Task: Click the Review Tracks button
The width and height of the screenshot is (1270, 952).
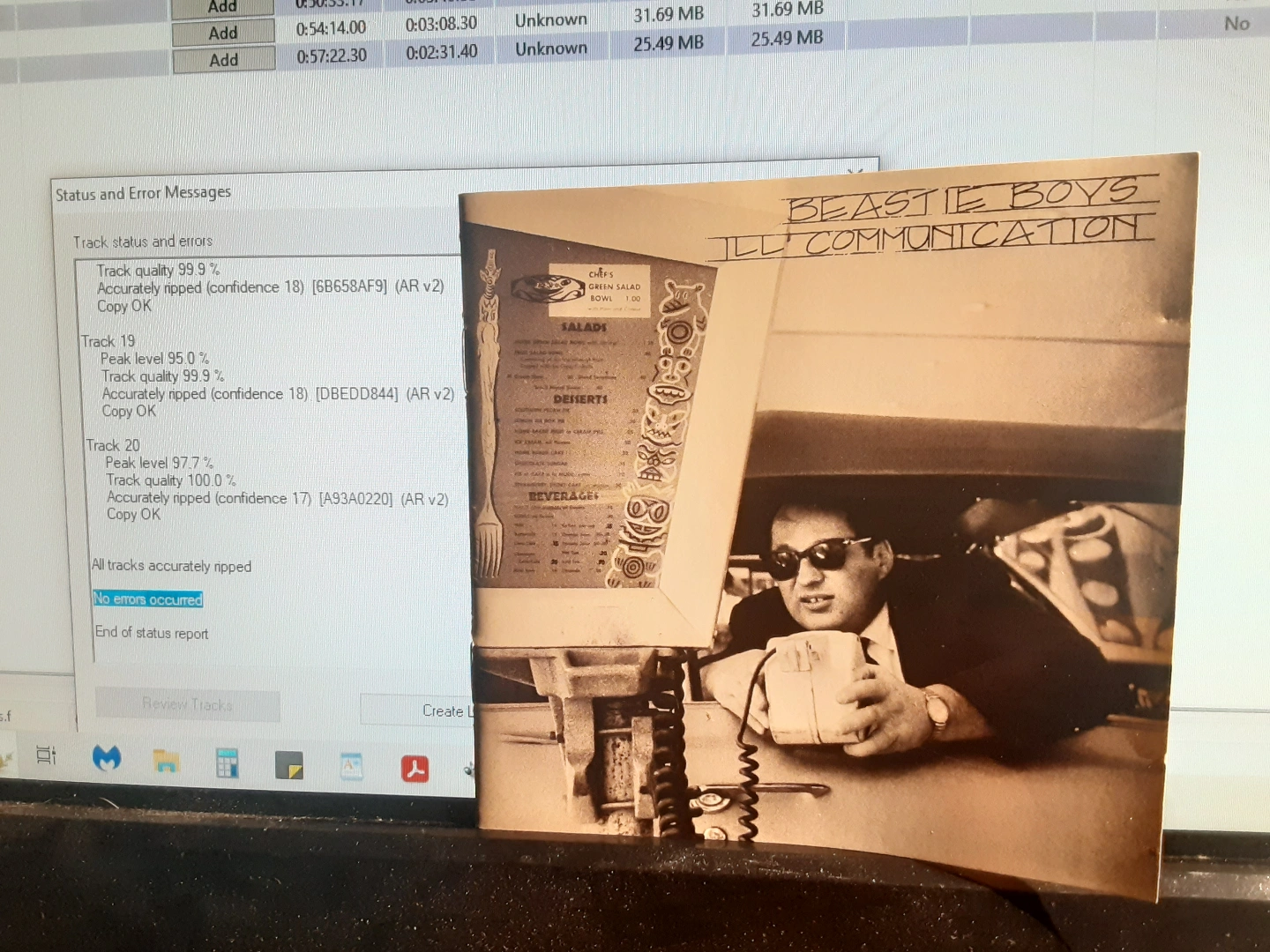Action: pos(187,704)
